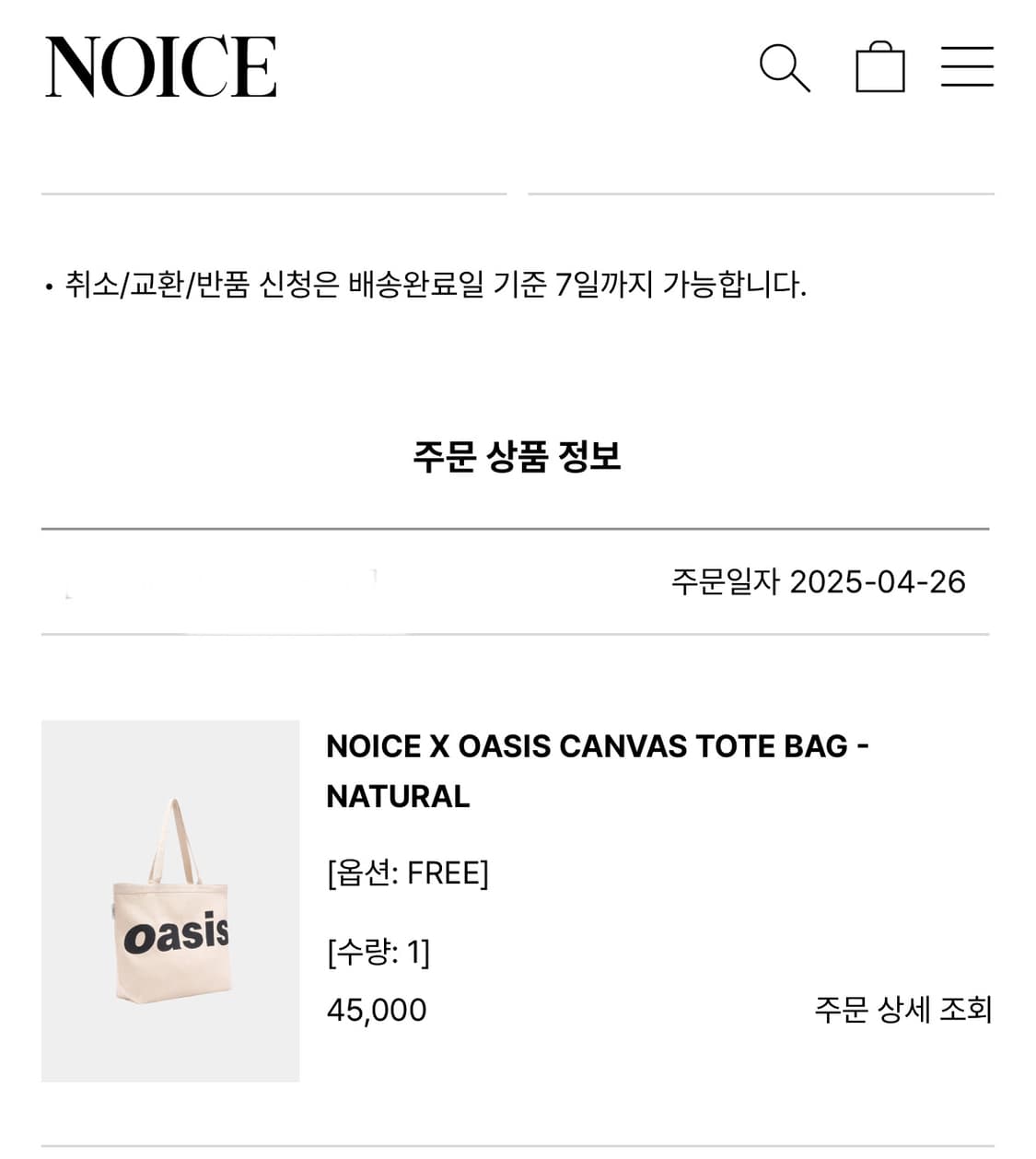Image resolution: width=1036 pixels, height=1159 pixels.
Task: Select the [옵션: FREE] option text
Action: [x=409, y=875]
